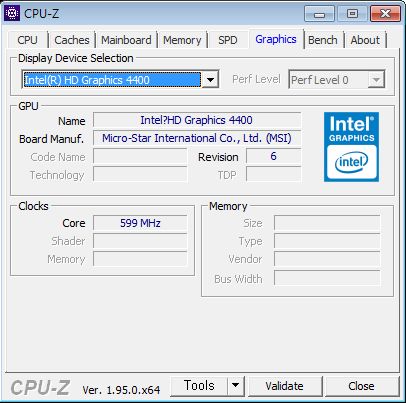Click the empty Technology field
Viewport: 406px width, 403px height.
(140, 174)
